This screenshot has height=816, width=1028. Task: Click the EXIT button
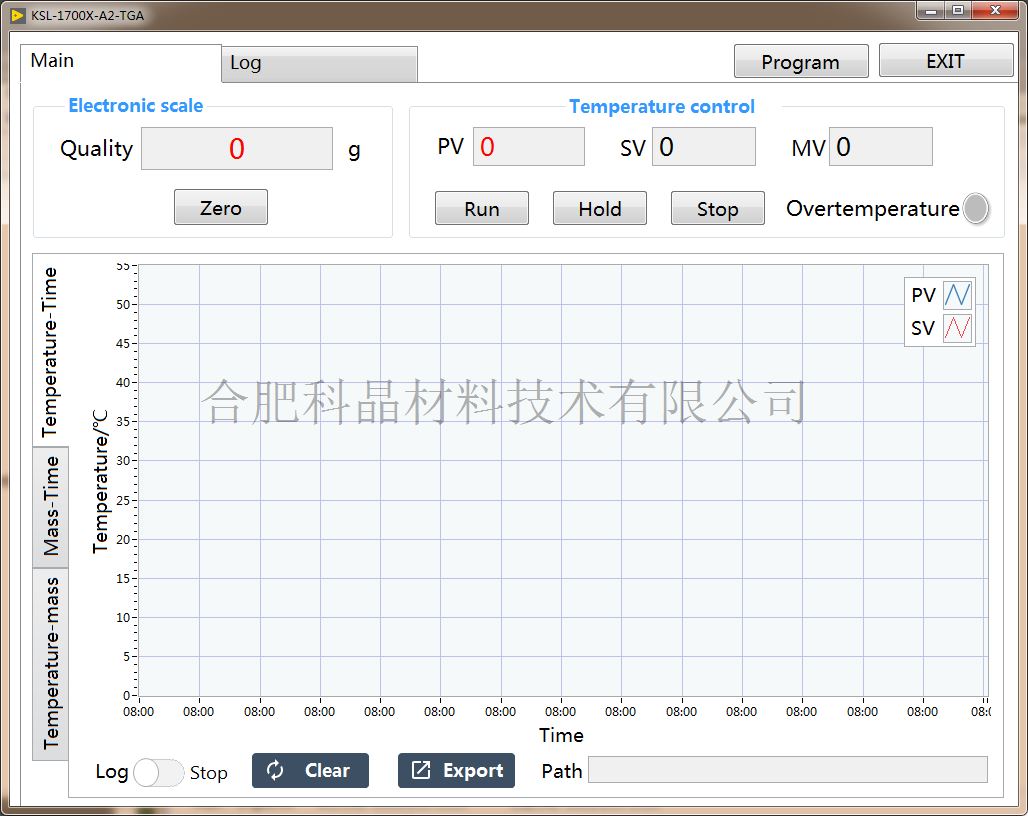945,61
